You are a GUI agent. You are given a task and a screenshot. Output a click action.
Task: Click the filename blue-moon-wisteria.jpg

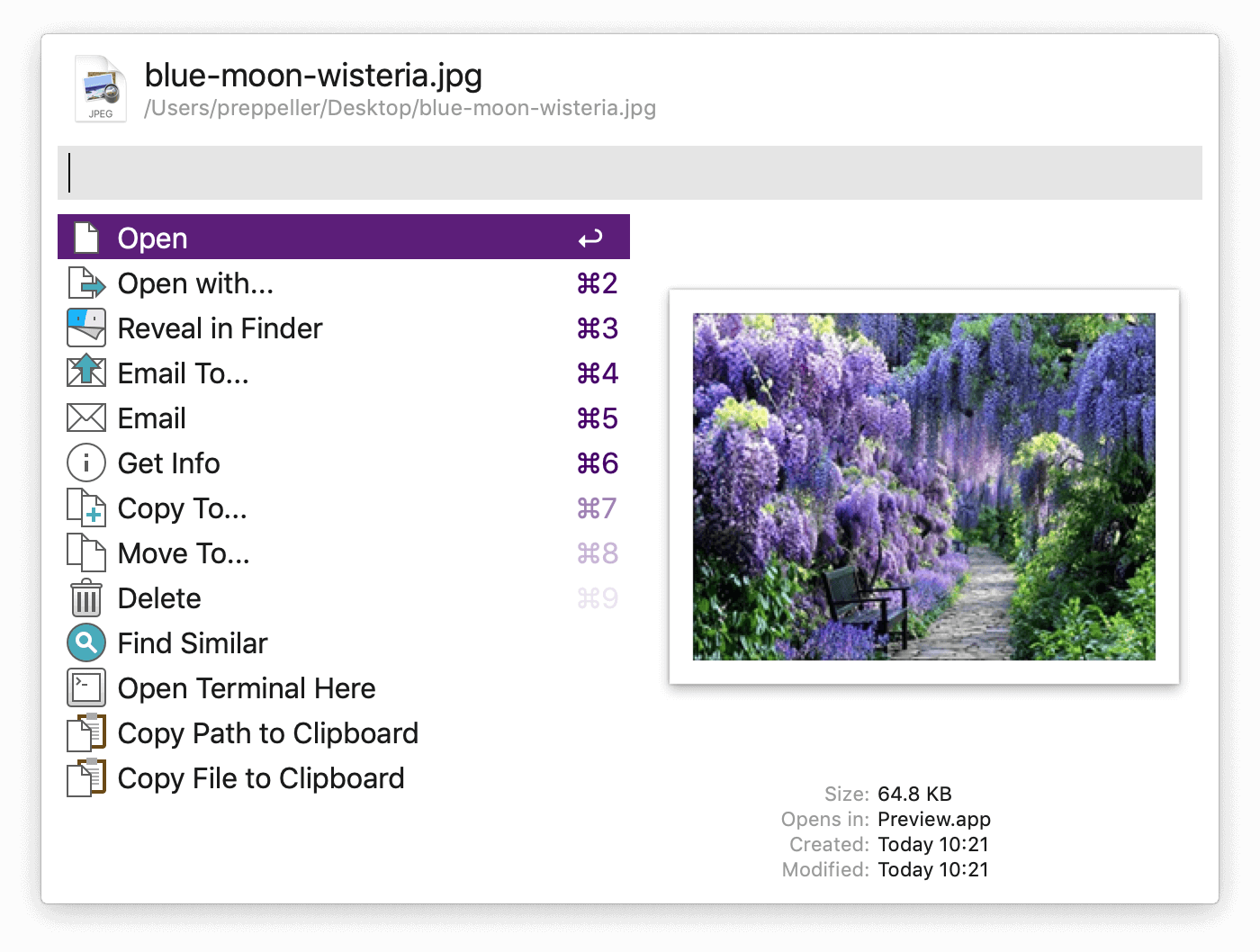[x=314, y=76]
